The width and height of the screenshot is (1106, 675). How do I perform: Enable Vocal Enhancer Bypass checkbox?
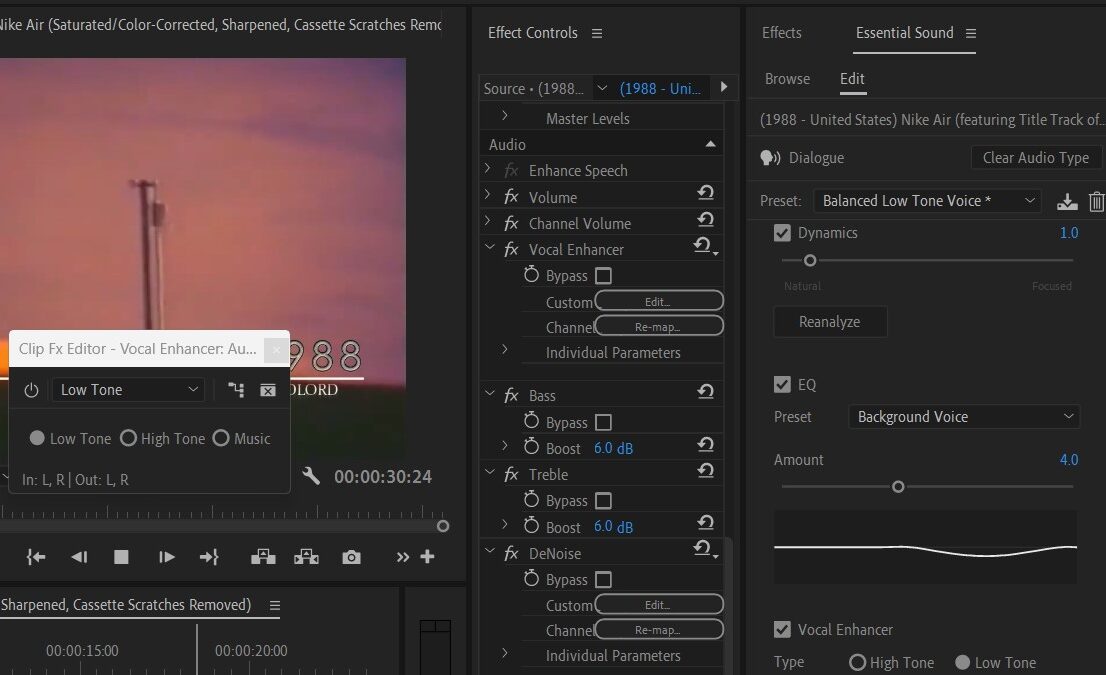603,276
